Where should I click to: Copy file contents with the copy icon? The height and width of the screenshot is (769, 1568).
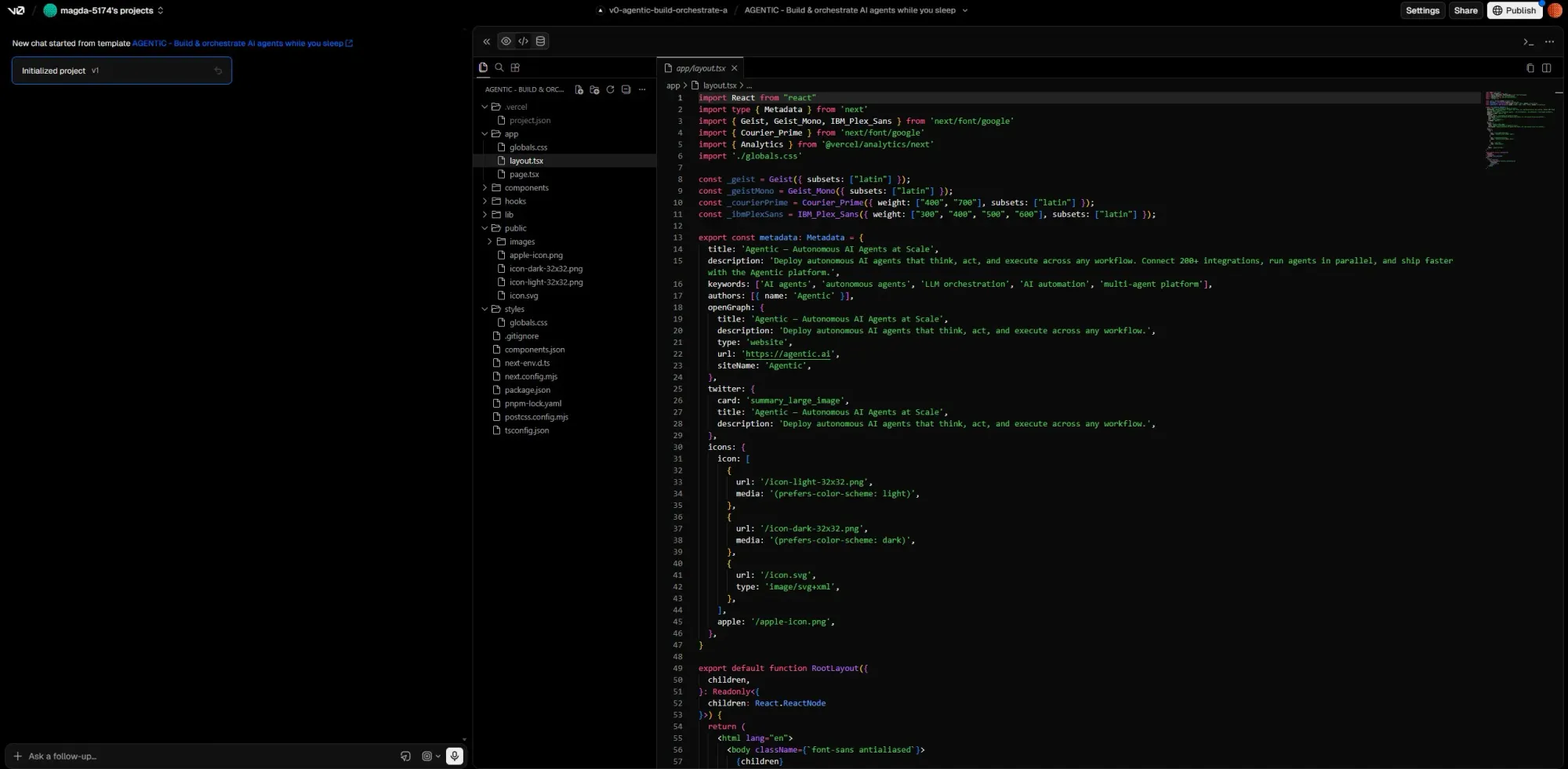[1530, 68]
